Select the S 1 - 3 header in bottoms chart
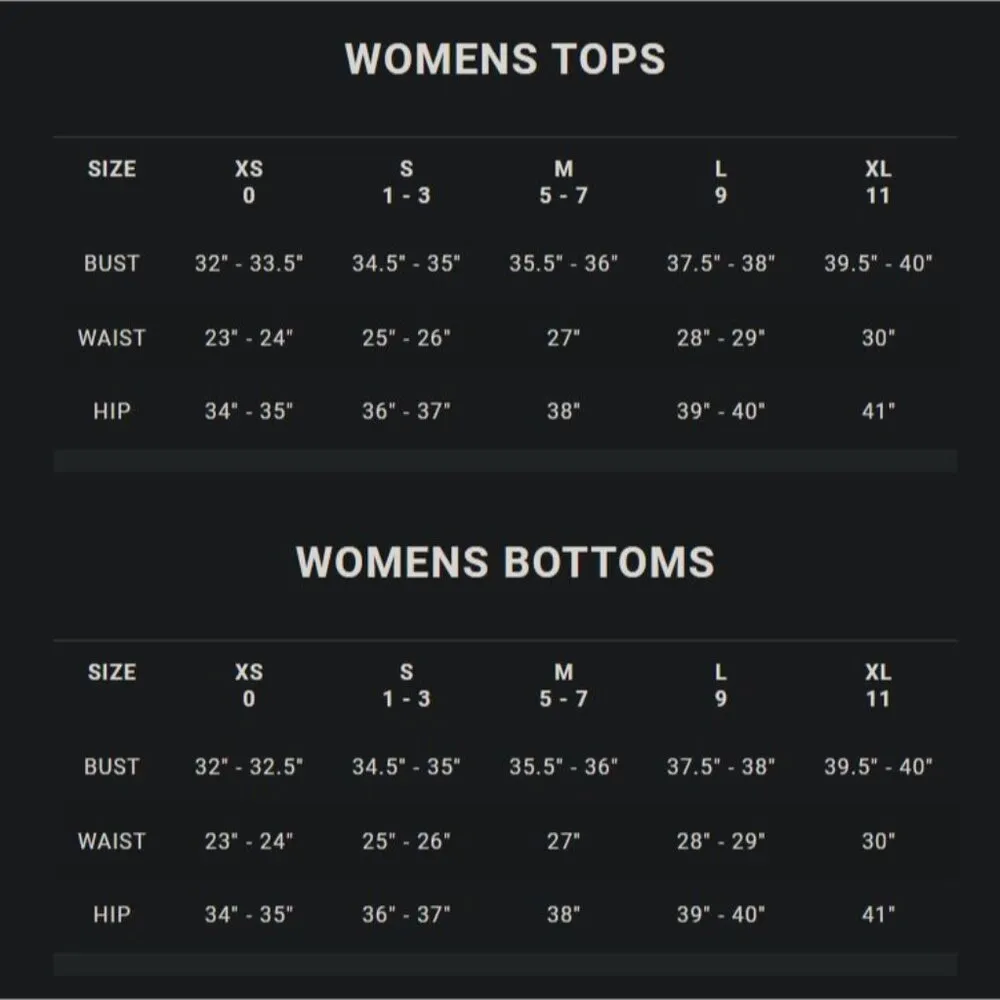The image size is (1000, 1000). 406,685
